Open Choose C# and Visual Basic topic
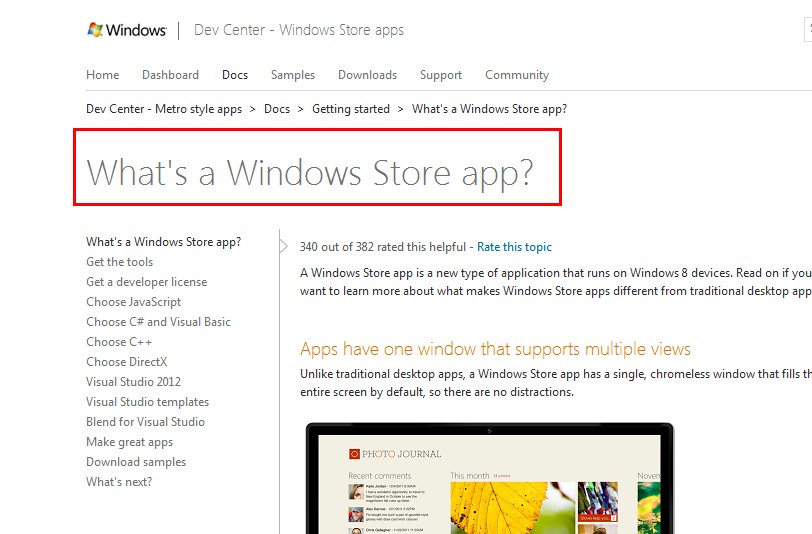Image resolution: width=812 pixels, height=534 pixels. point(158,322)
